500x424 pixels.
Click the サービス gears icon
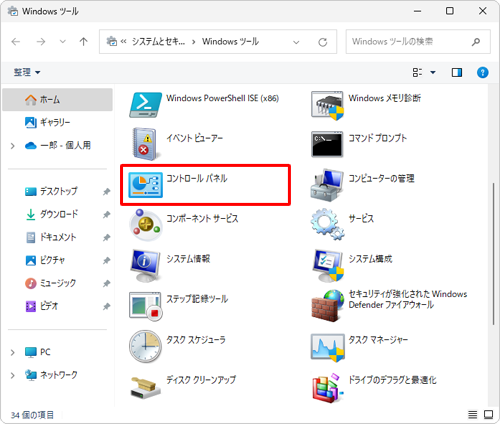click(327, 225)
